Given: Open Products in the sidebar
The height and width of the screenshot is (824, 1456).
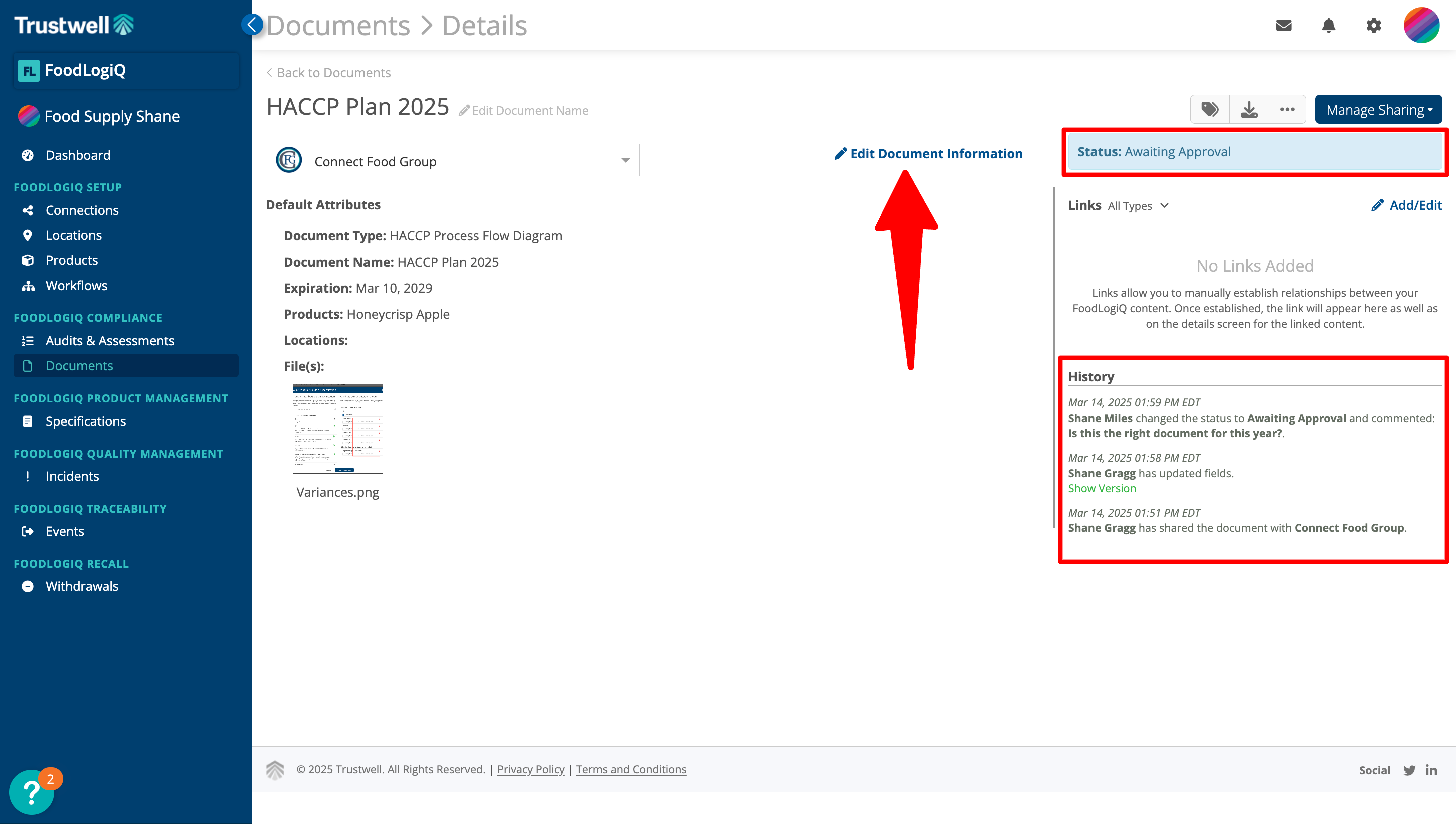Looking at the screenshot, I should click(x=71, y=260).
